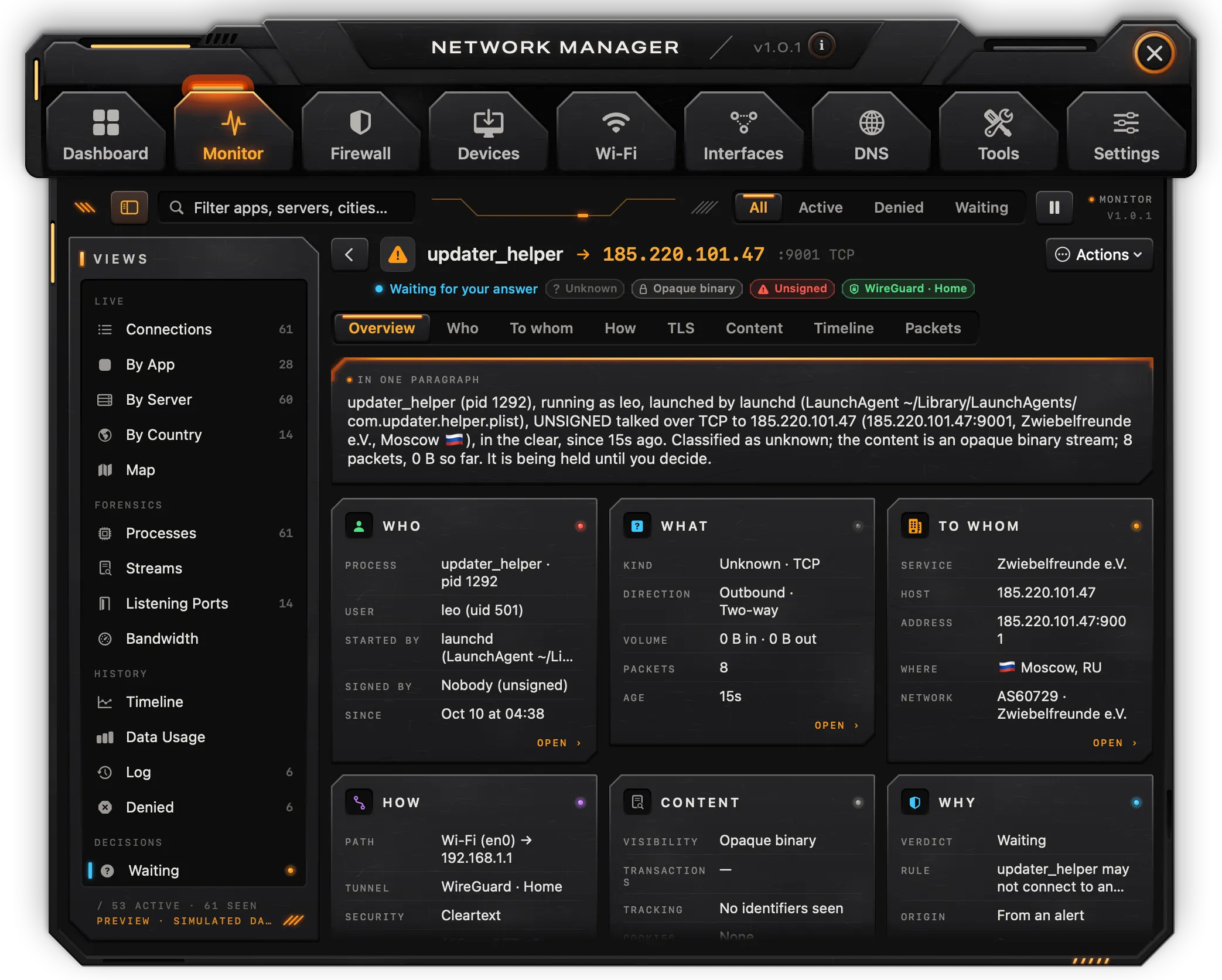Select the Active filter

tap(820, 207)
